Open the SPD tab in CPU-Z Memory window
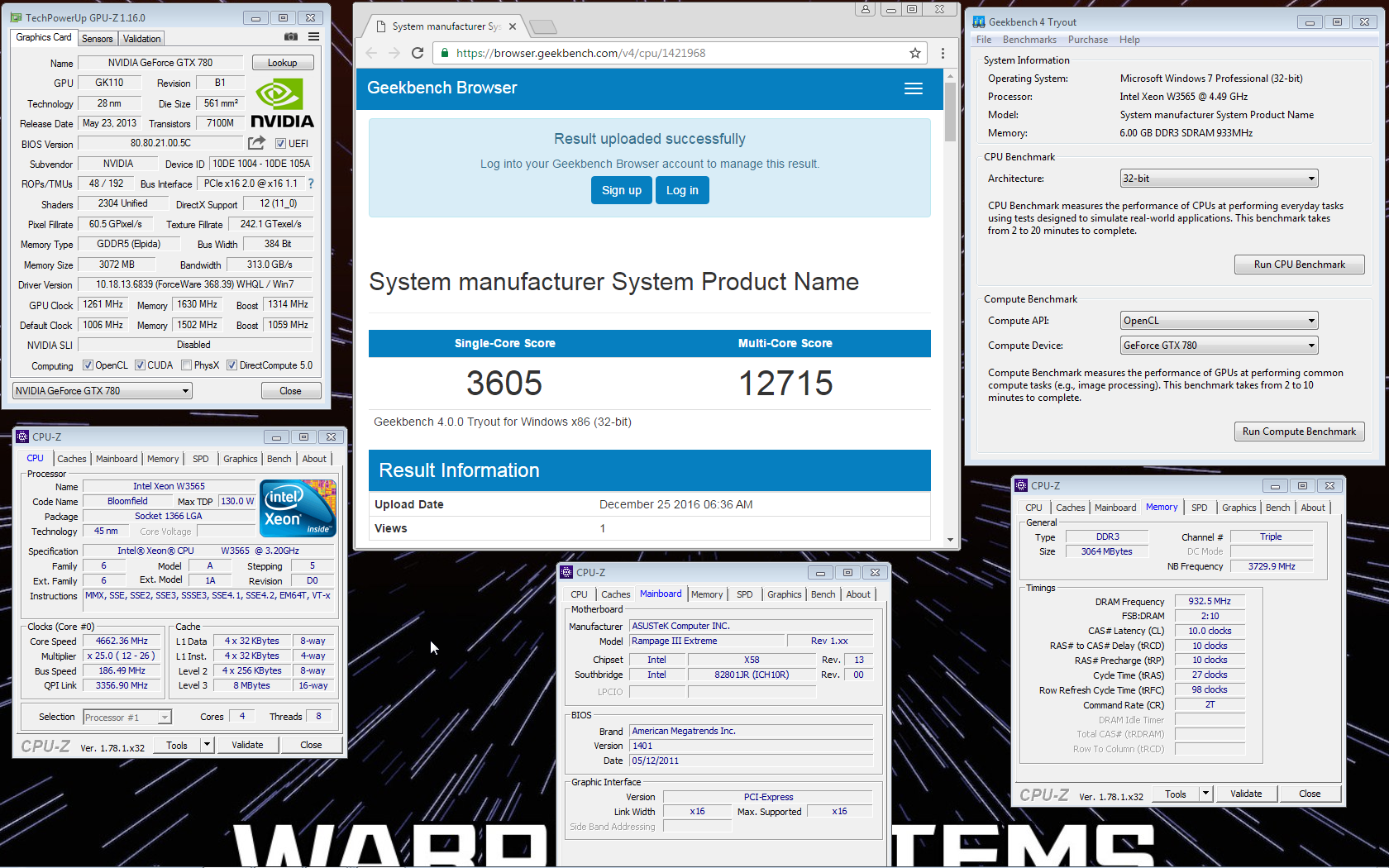The width and height of the screenshot is (1389, 868). point(1200,508)
